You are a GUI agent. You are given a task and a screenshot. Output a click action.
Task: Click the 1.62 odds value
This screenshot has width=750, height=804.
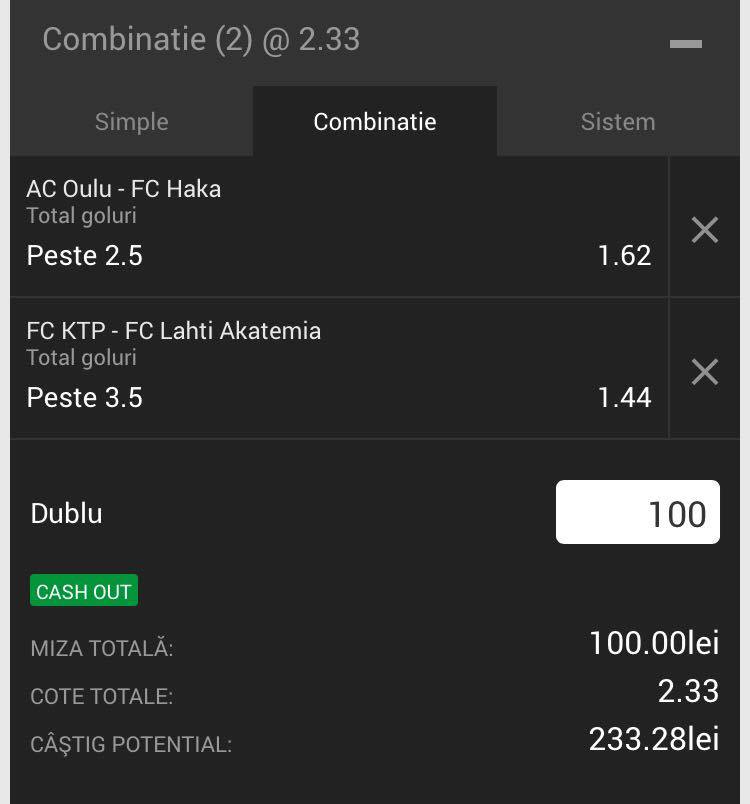[625, 255]
